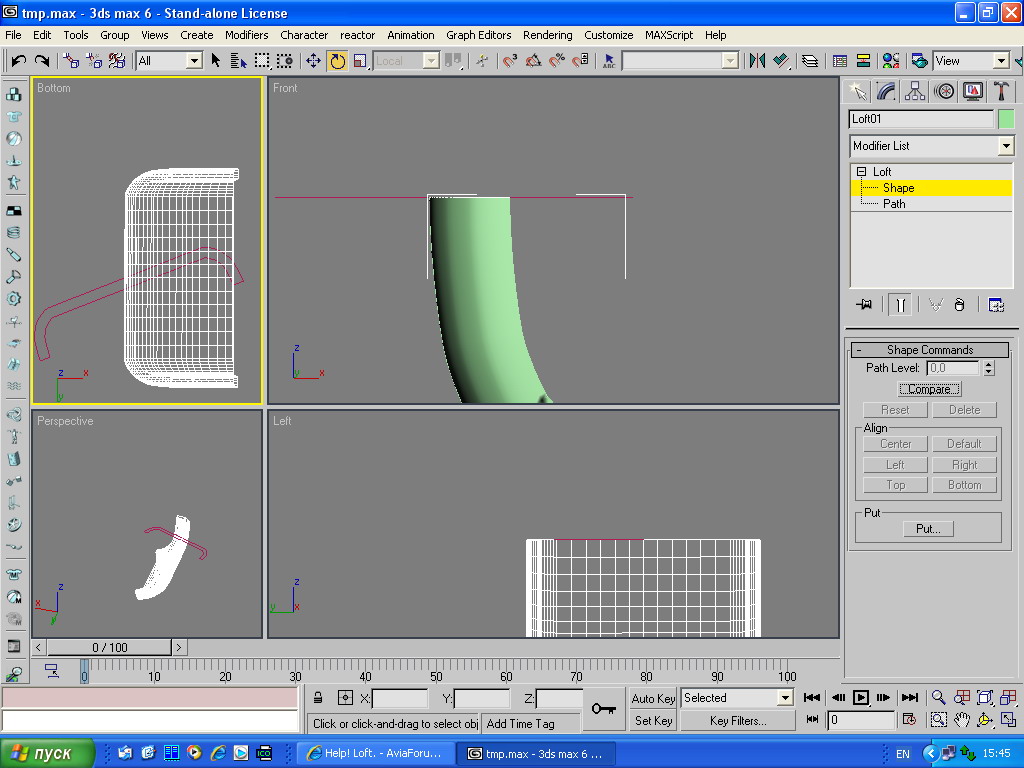The height and width of the screenshot is (768, 1024).
Task: Open the Rendering menu
Action: pyautogui.click(x=547, y=35)
